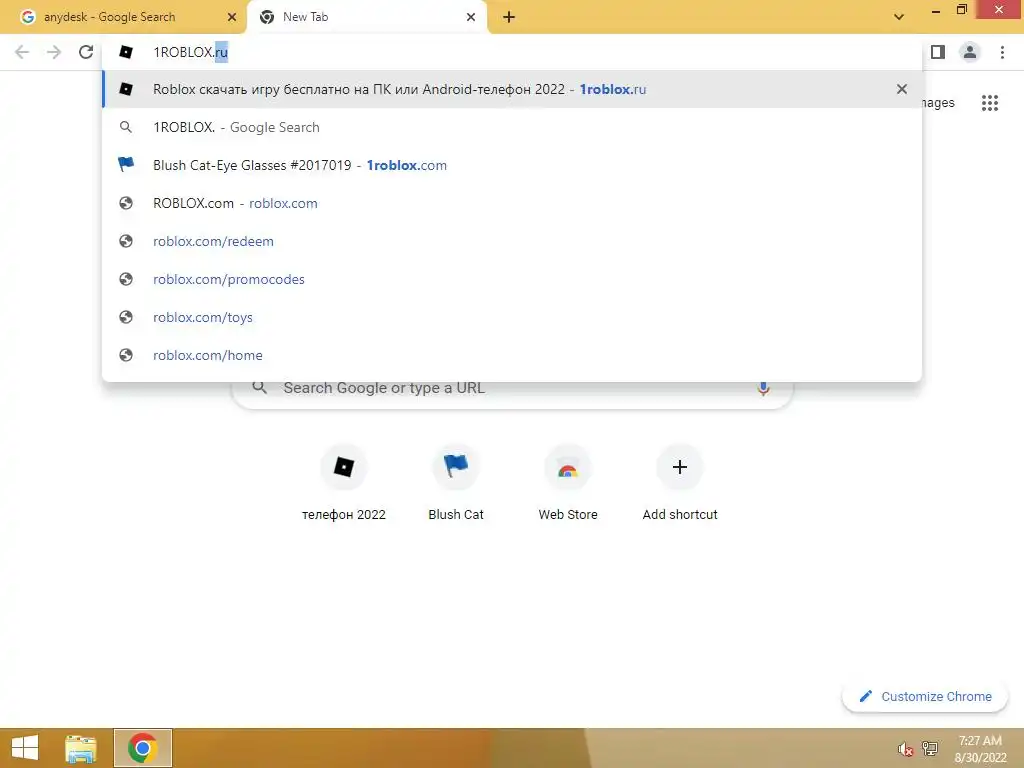Select the New Tab tab

367,17
